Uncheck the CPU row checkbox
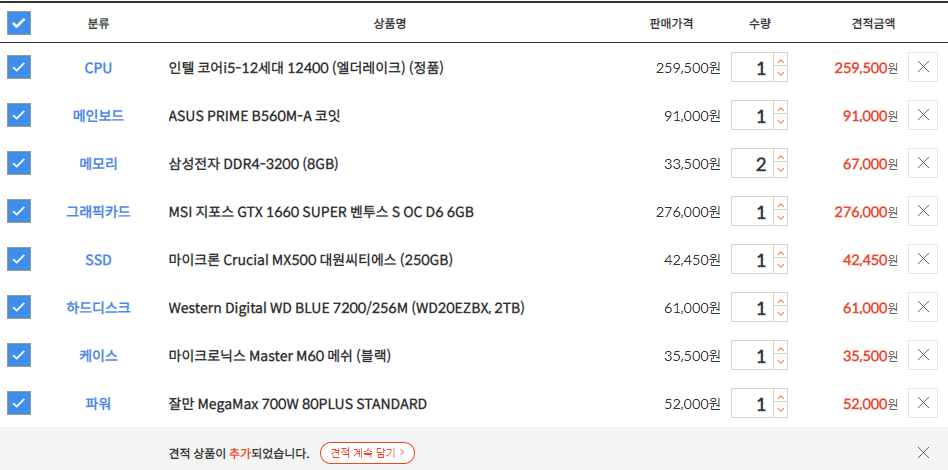 pyautogui.click(x=19, y=67)
